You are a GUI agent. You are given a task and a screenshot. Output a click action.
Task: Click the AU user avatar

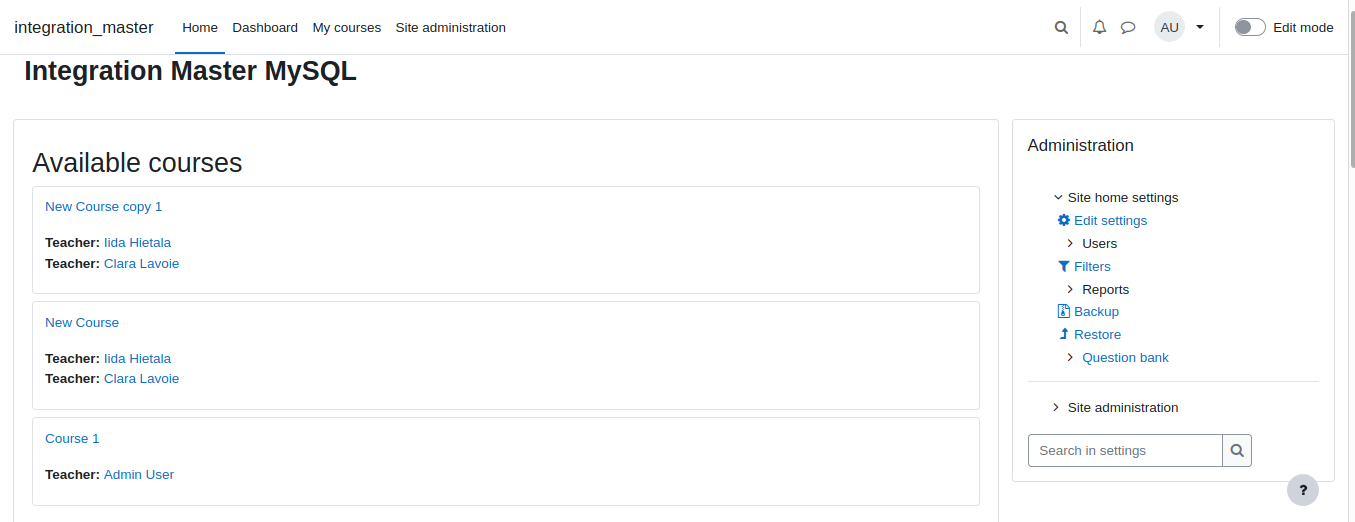pyautogui.click(x=1169, y=27)
